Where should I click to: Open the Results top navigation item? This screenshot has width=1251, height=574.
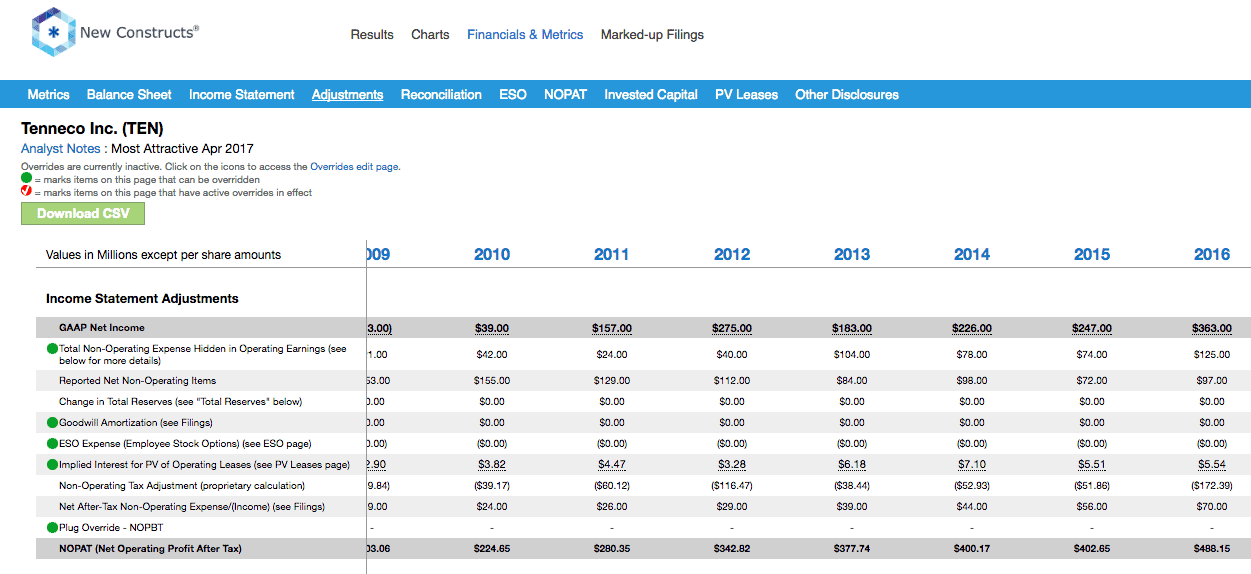(x=372, y=35)
